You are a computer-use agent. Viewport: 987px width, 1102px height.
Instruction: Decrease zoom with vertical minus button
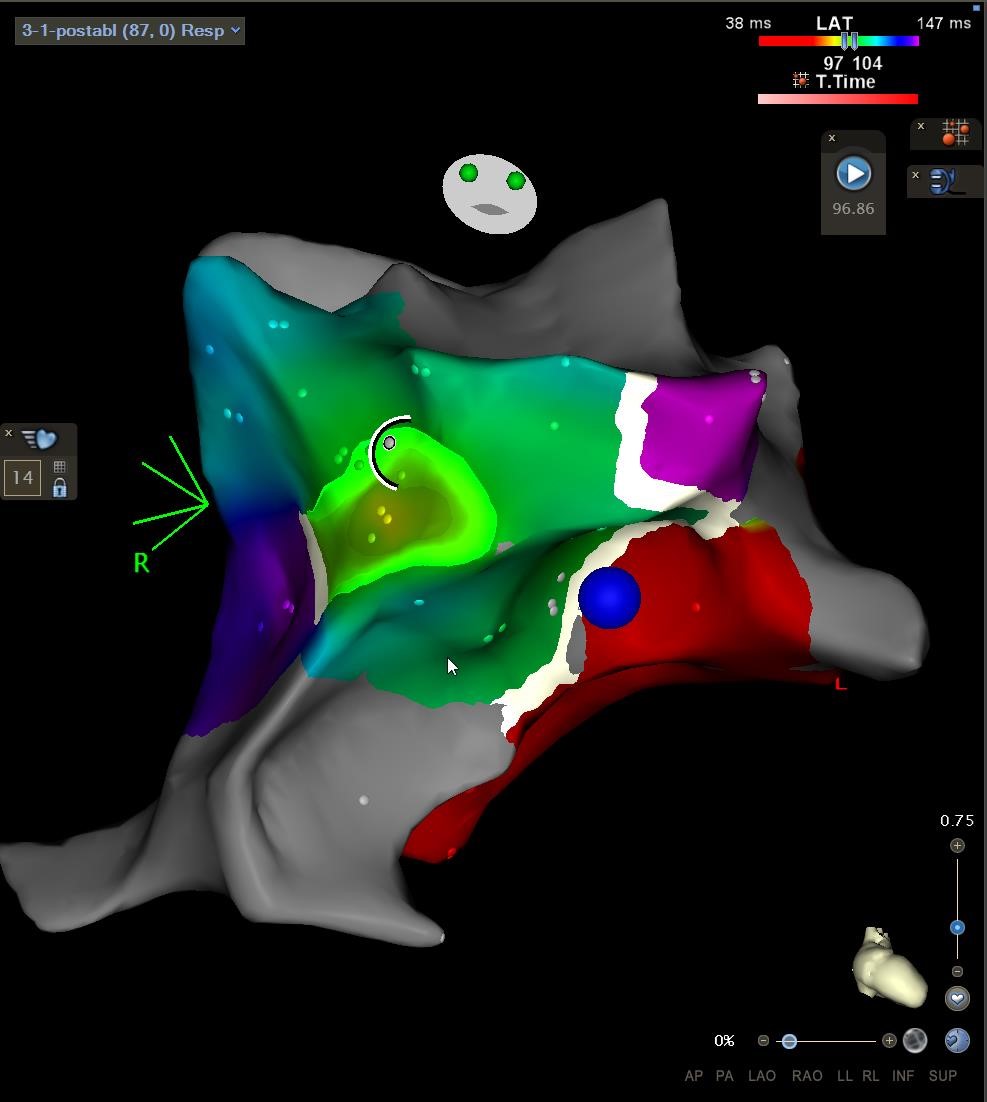point(957,971)
